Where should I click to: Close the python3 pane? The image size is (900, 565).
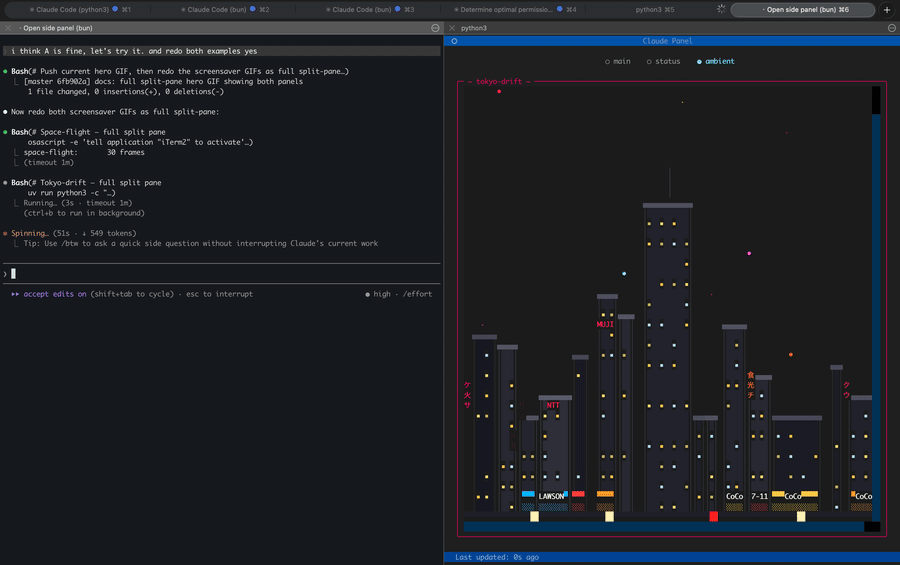click(452, 28)
